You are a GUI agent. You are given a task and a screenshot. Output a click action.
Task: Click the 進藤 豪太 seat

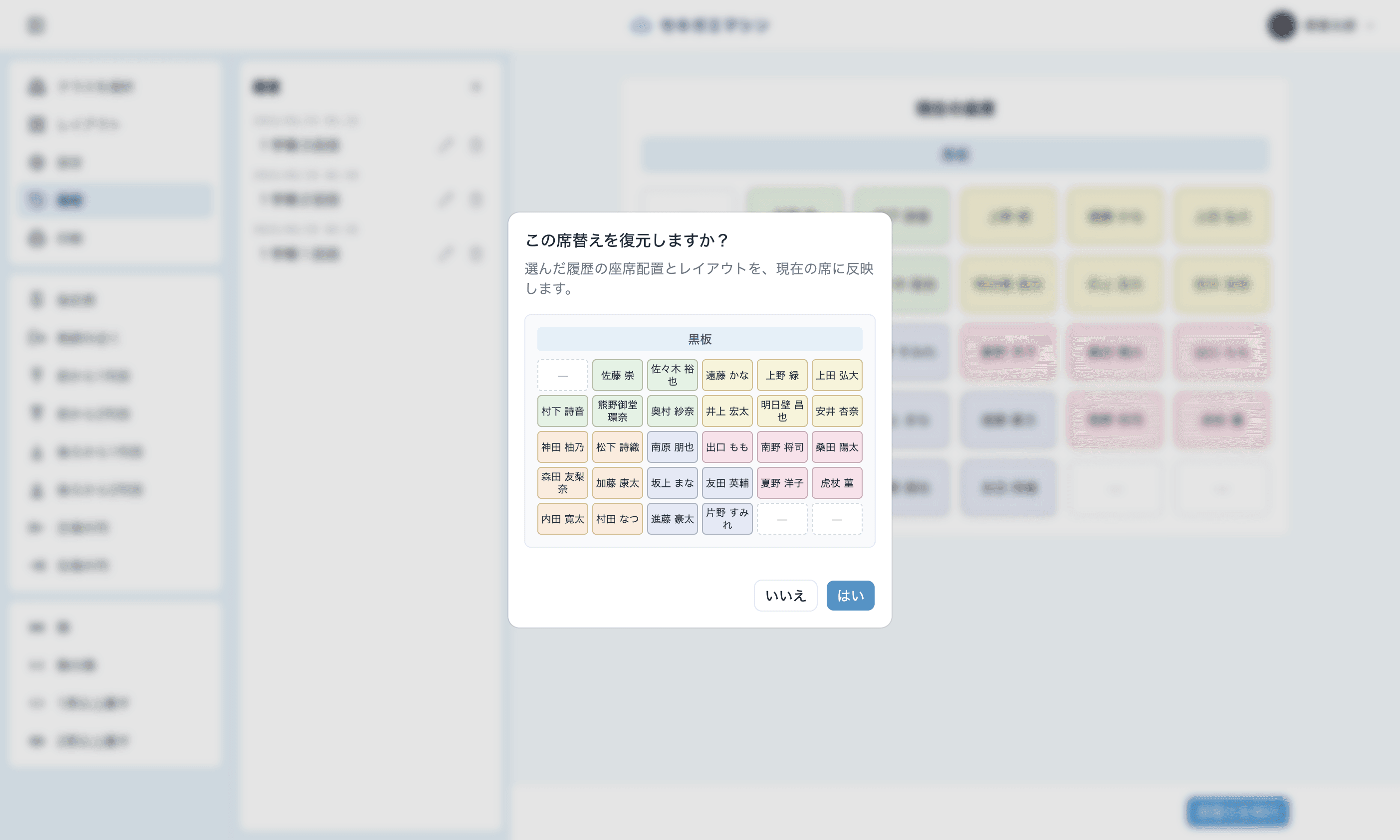(x=672, y=518)
